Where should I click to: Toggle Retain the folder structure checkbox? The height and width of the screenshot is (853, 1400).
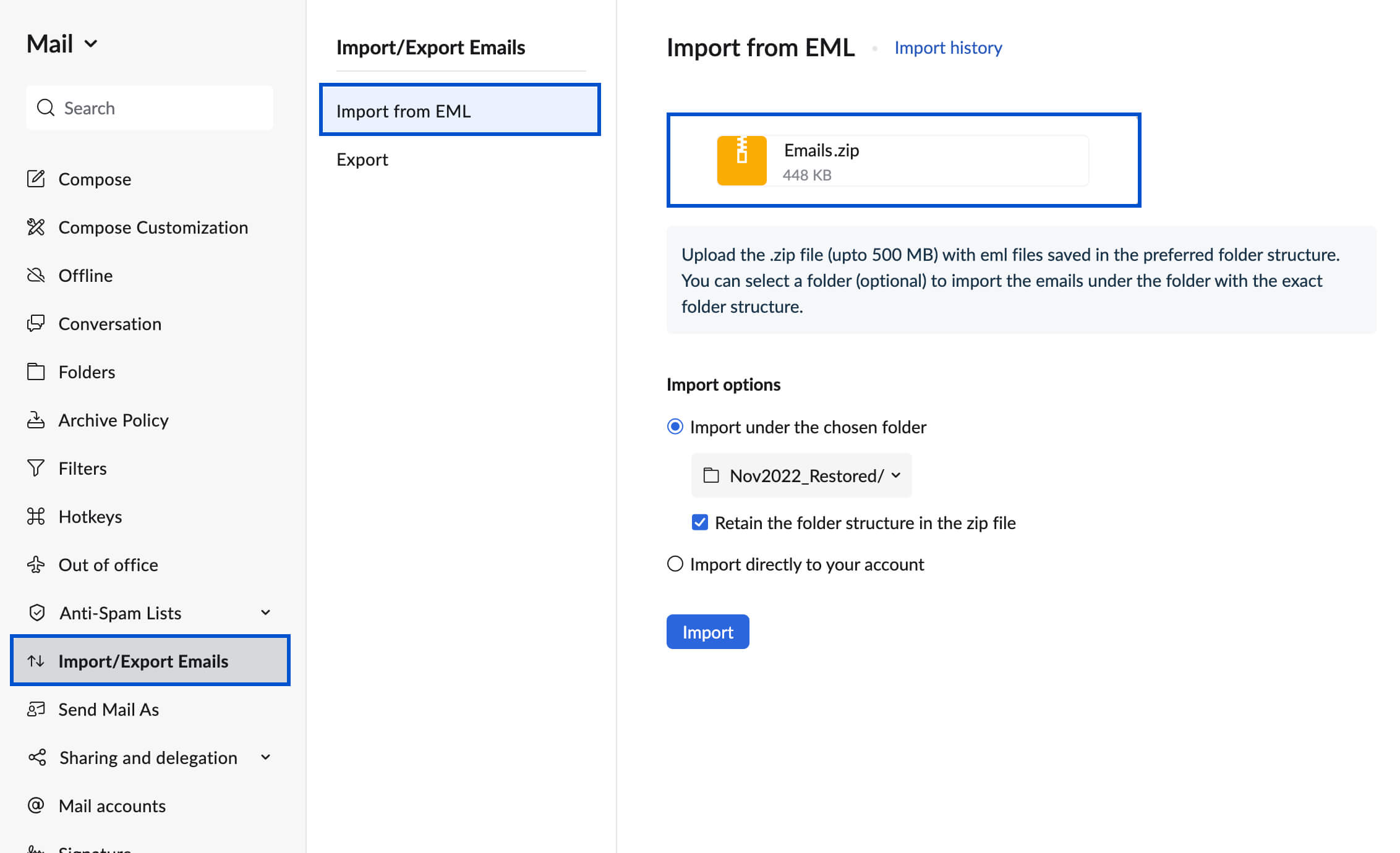[x=700, y=522]
